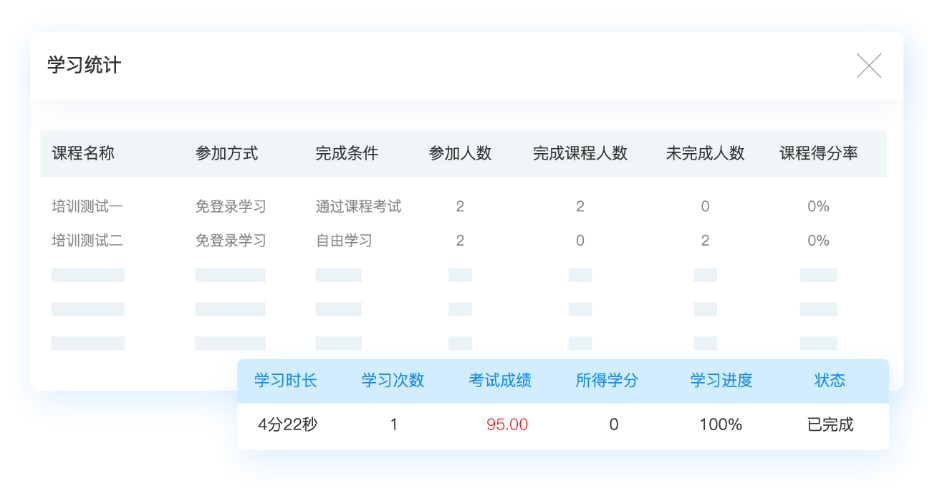Click the 课程得分率 column header

click(x=818, y=154)
